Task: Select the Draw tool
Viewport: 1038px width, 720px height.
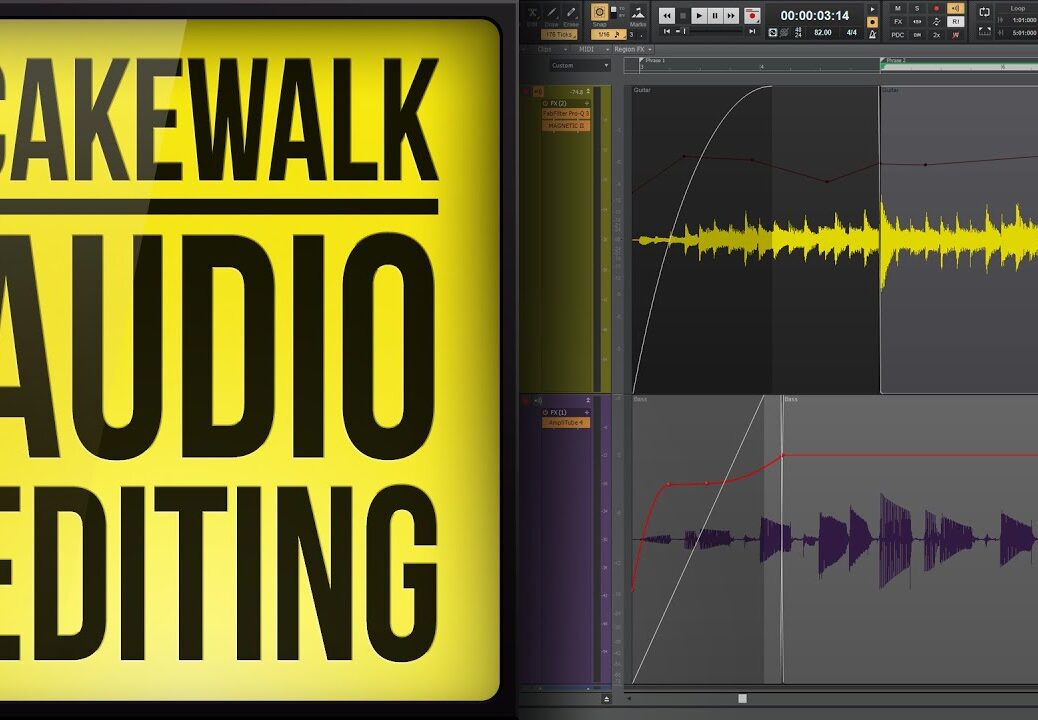Action: pyautogui.click(x=551, y=13)
